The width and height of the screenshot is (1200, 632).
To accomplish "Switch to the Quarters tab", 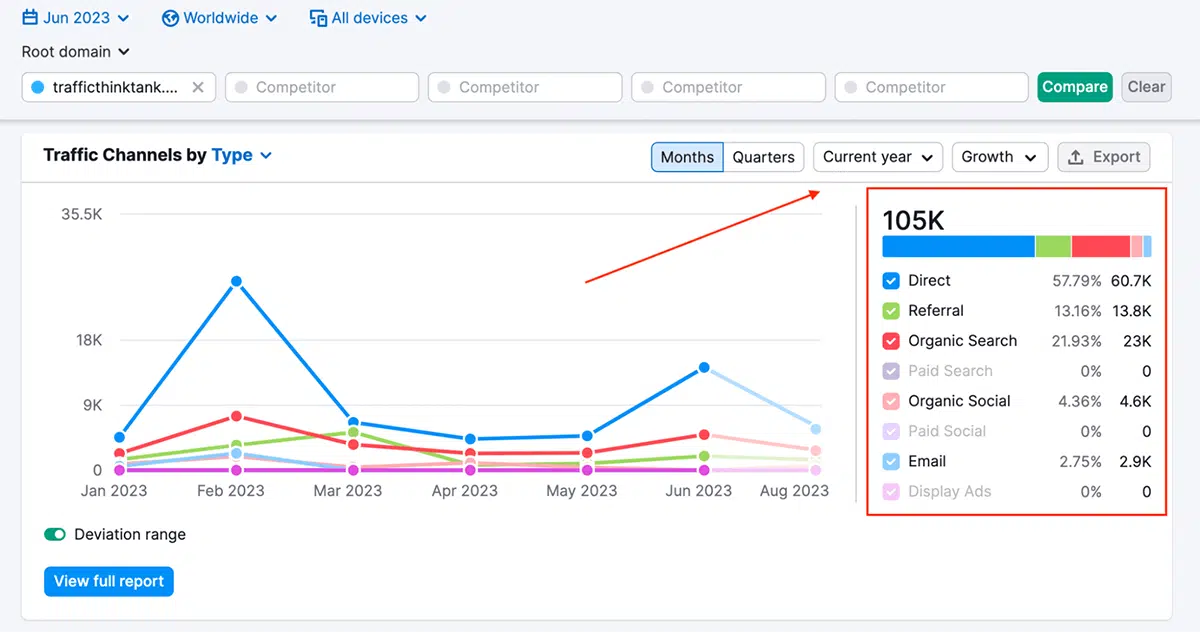I will pos(763,157).
